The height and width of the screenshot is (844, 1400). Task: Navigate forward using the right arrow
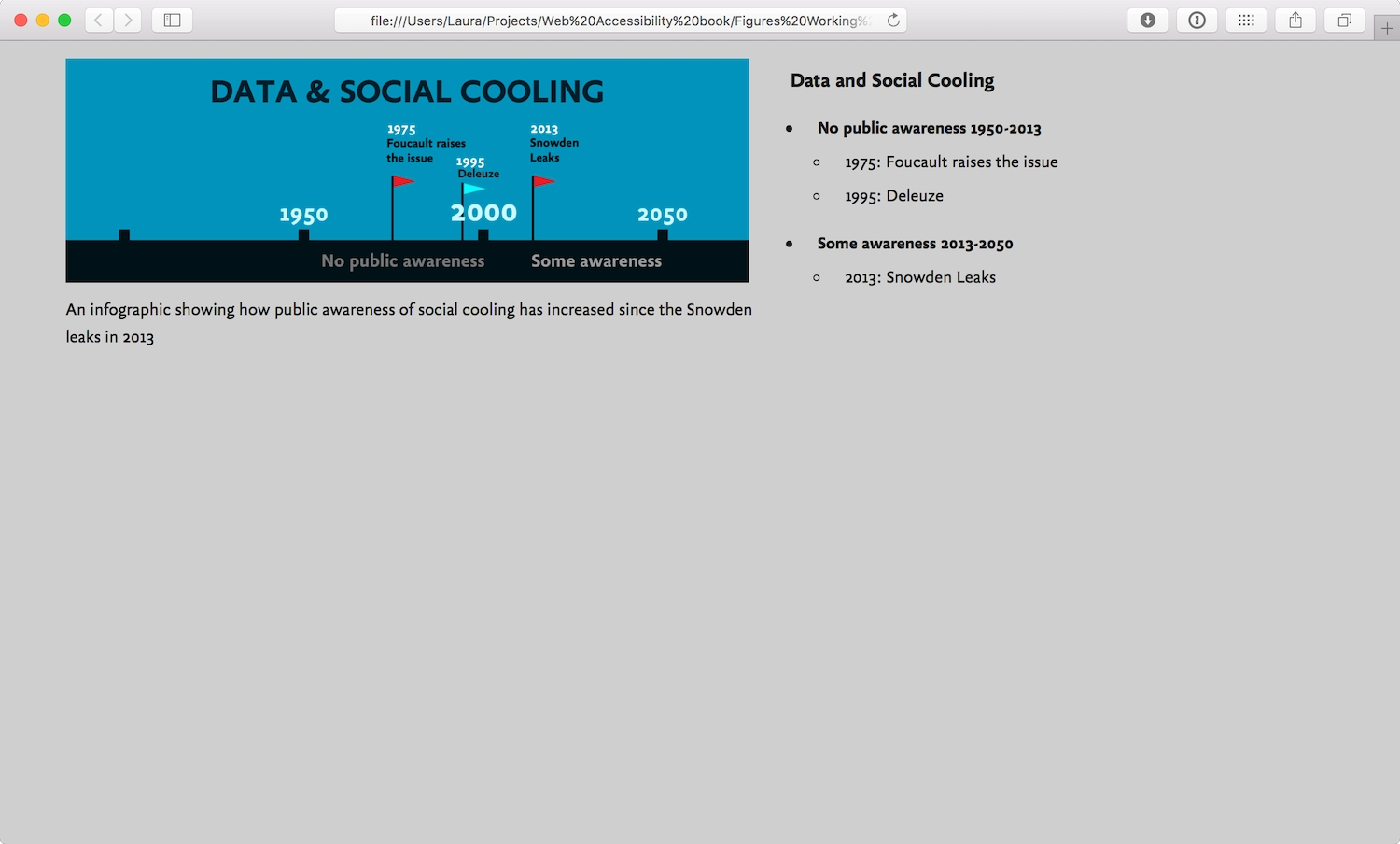[x=128, y=19]
